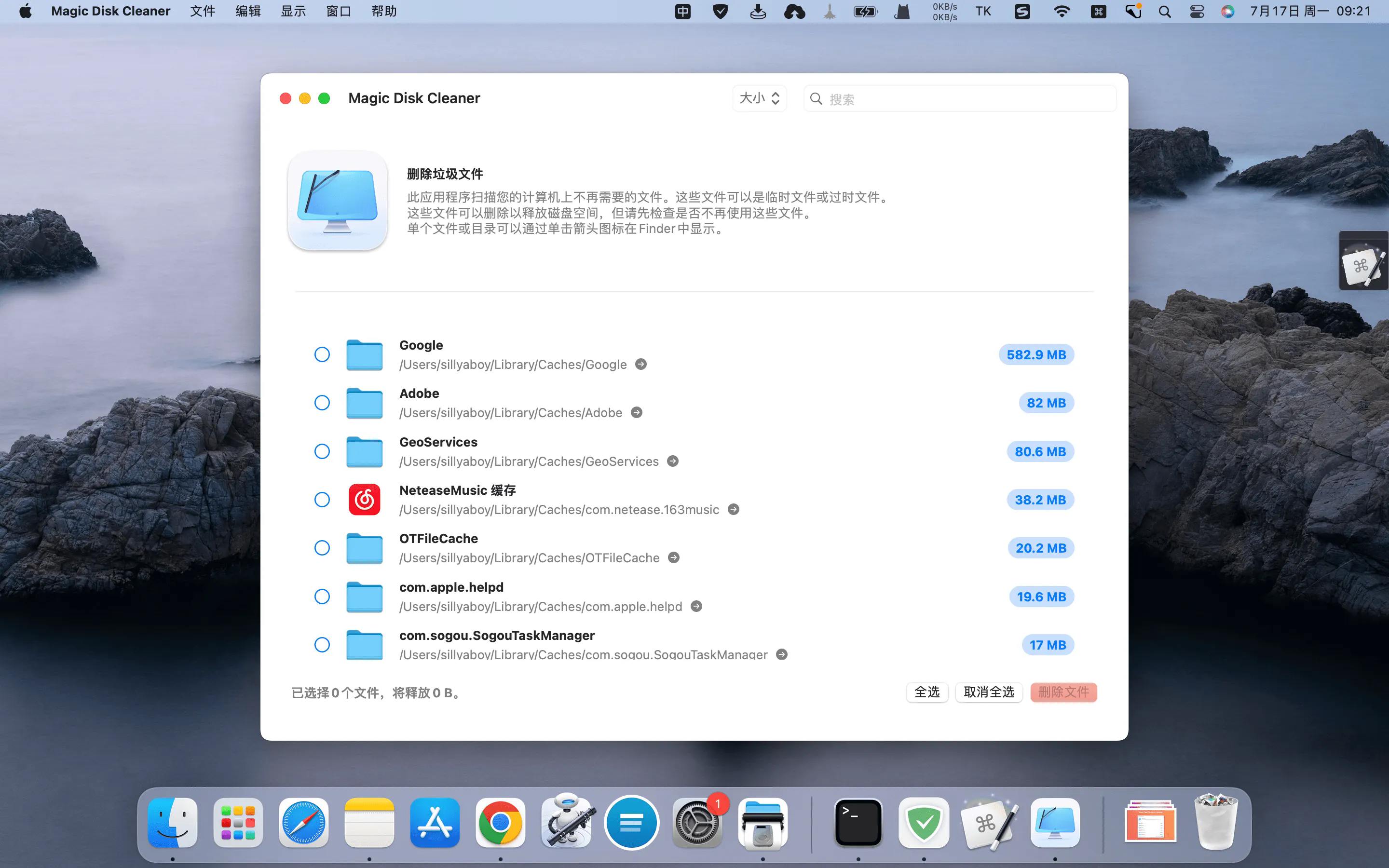Reveal com.apple.helpd folder in Finder arrow
The height and width of the screenshot is (868, 1389).
point(696,606)
